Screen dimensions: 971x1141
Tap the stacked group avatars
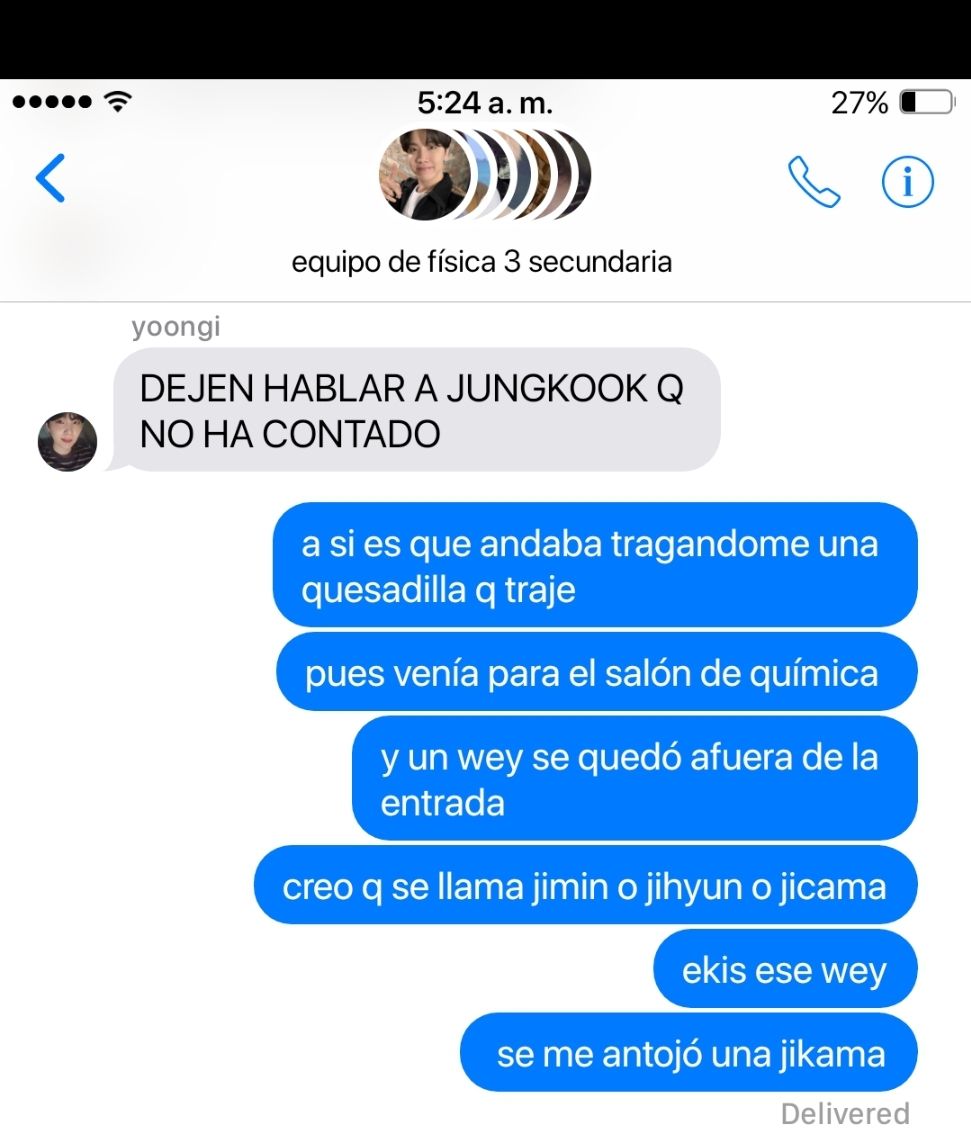pos(485,175)
